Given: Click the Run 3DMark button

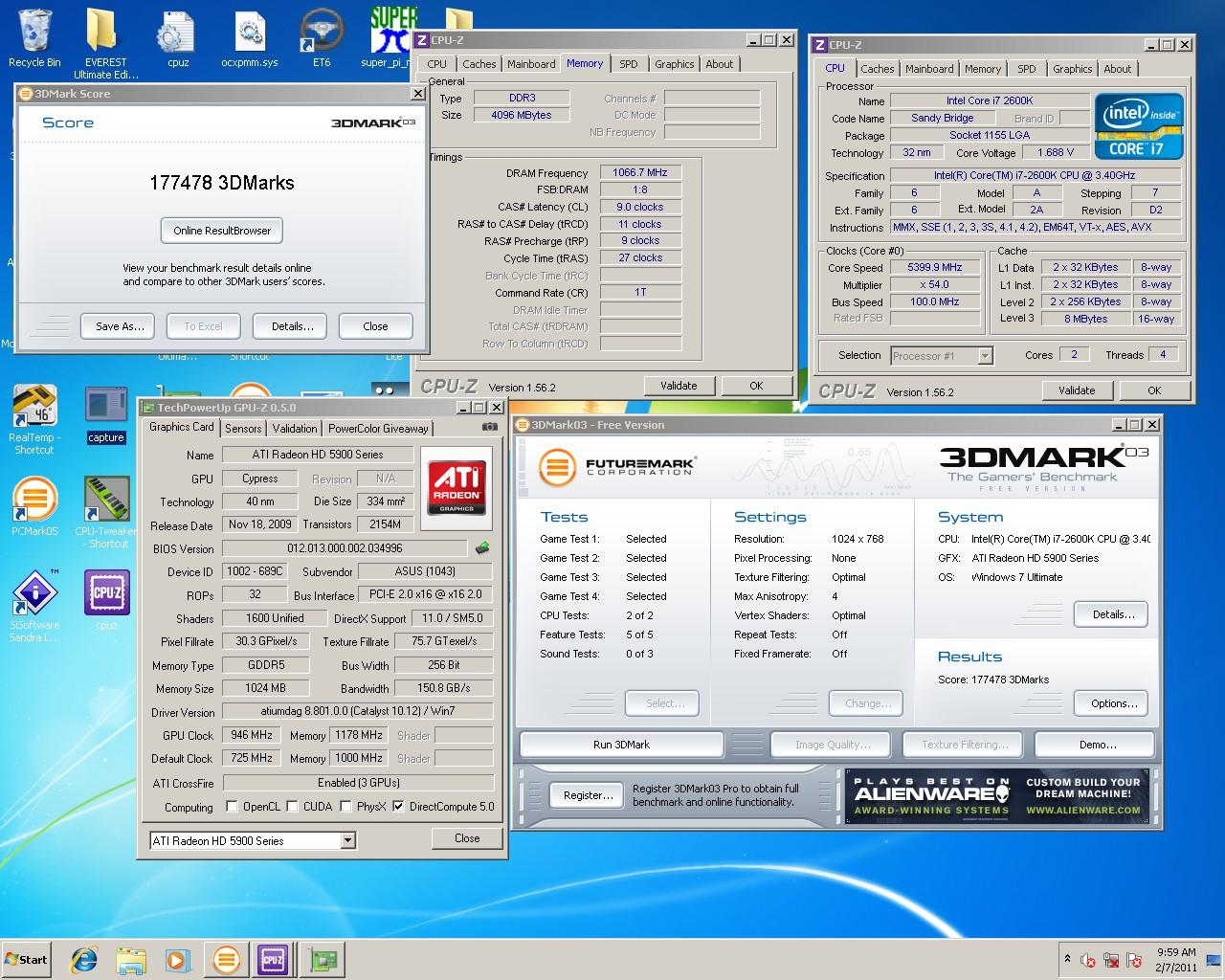Looking at the screenshot, I should coord(621,745).
